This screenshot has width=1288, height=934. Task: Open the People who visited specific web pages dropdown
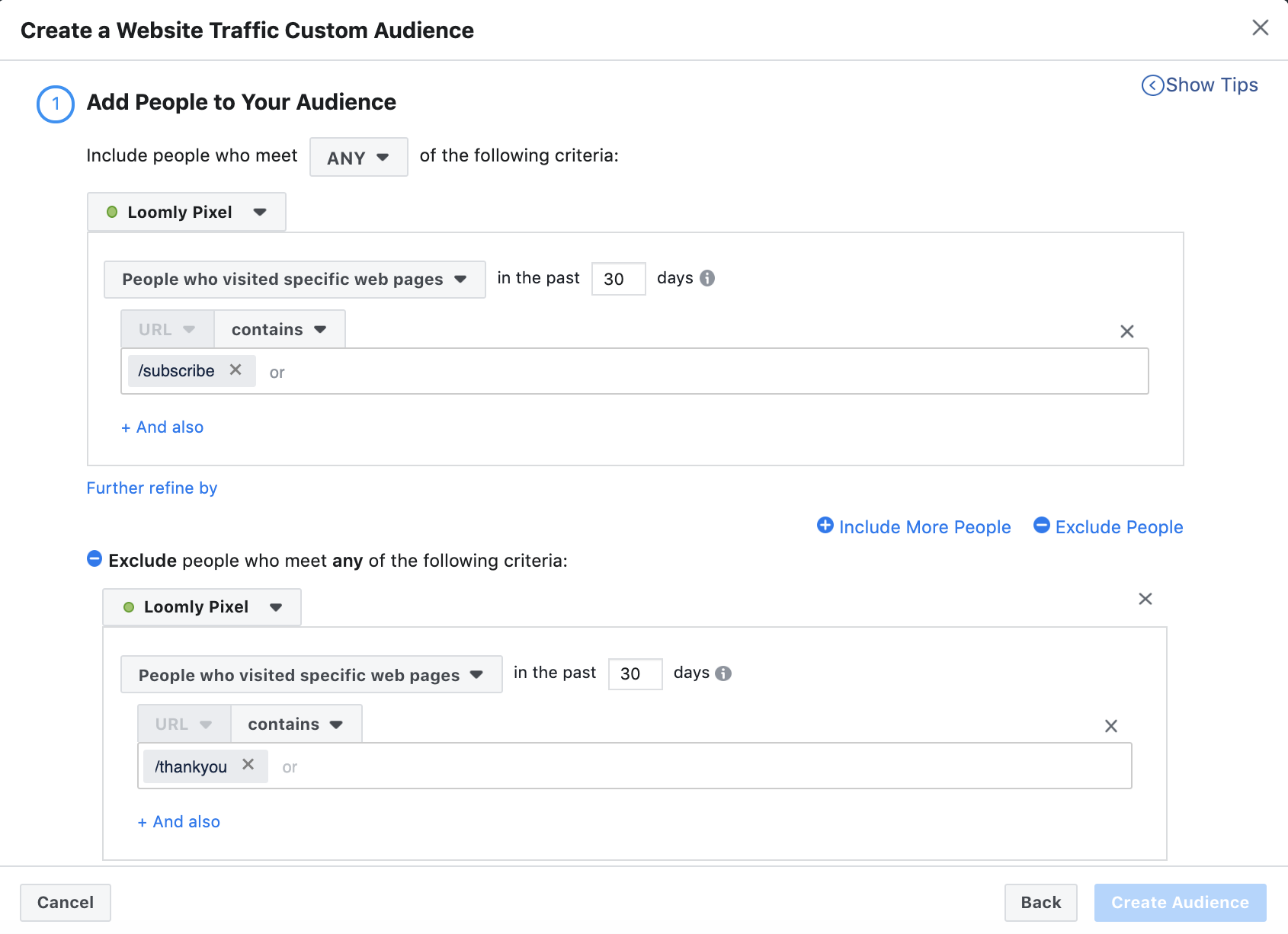click(x=294, y=279)
